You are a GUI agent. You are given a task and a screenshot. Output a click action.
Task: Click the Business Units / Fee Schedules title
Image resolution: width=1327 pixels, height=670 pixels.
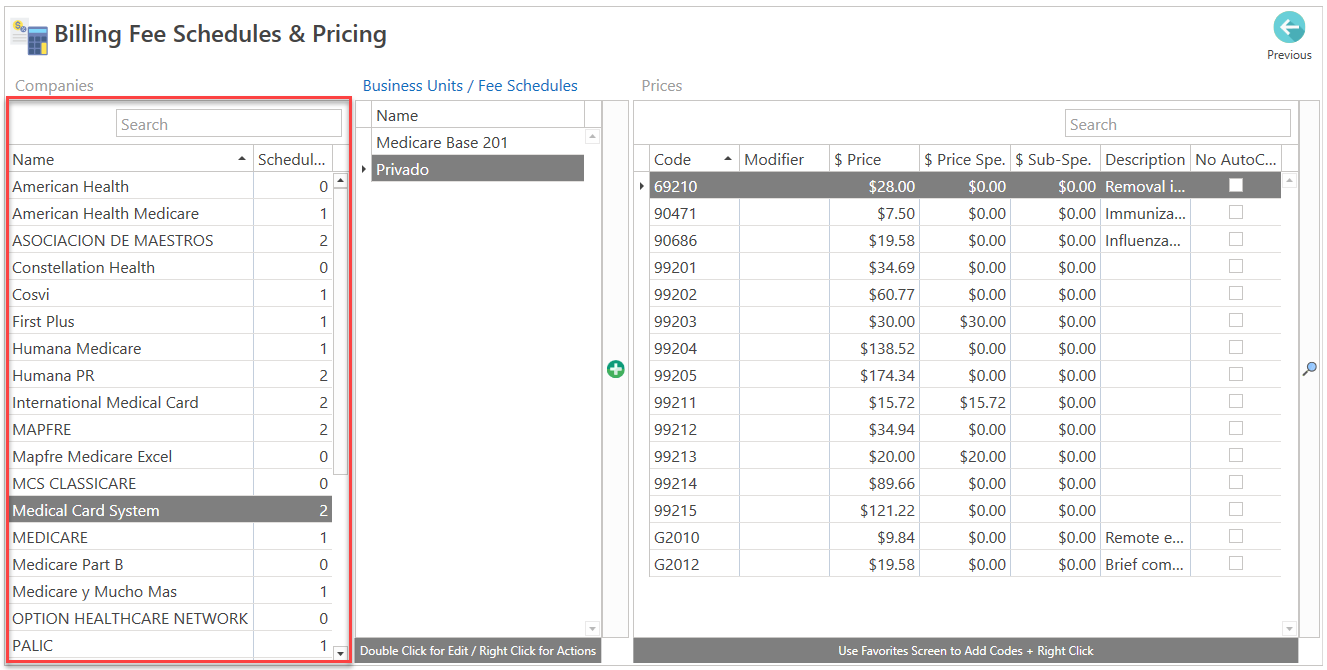click(x=470, y=86)
